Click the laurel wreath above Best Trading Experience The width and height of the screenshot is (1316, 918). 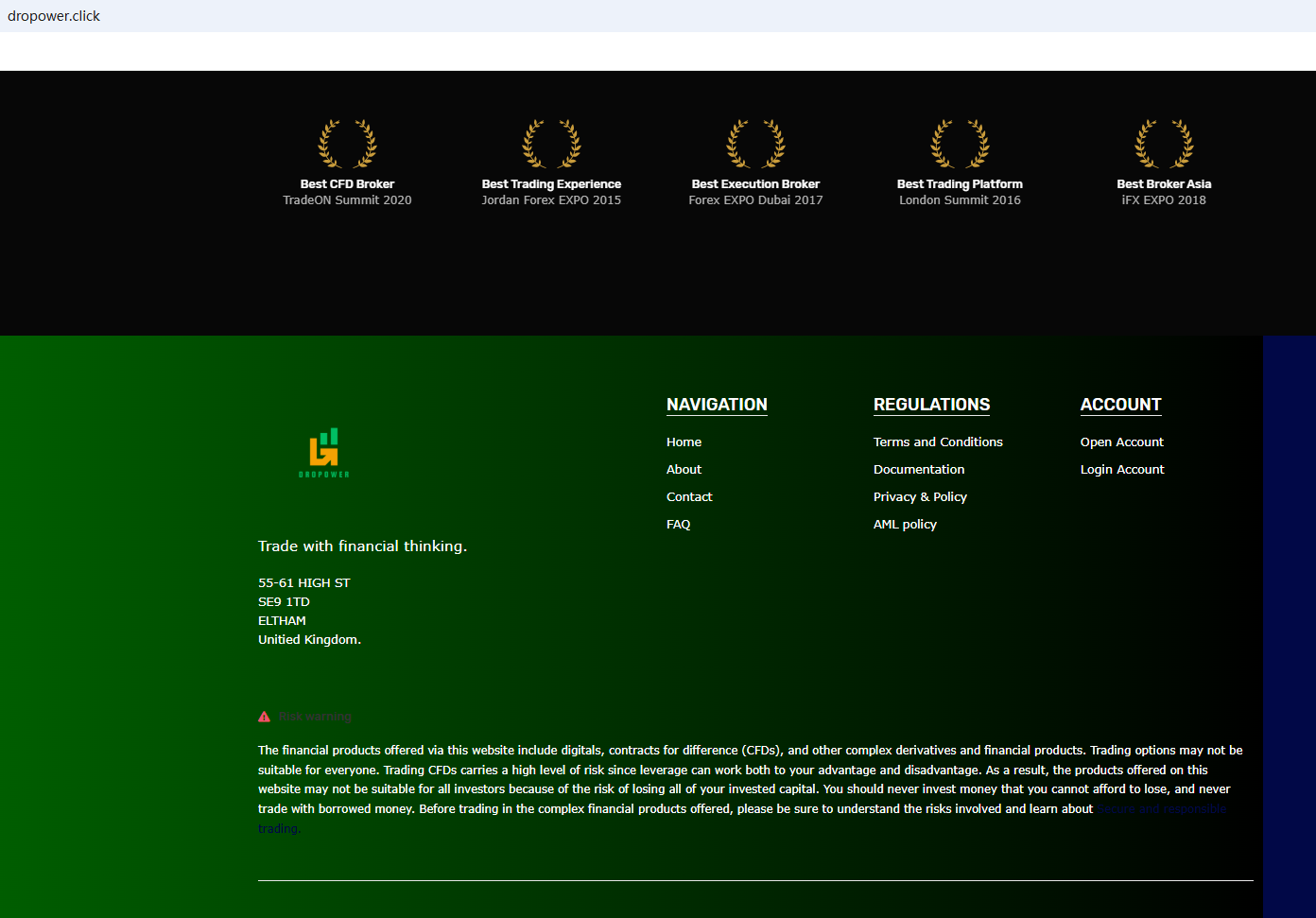click(551, 144)
